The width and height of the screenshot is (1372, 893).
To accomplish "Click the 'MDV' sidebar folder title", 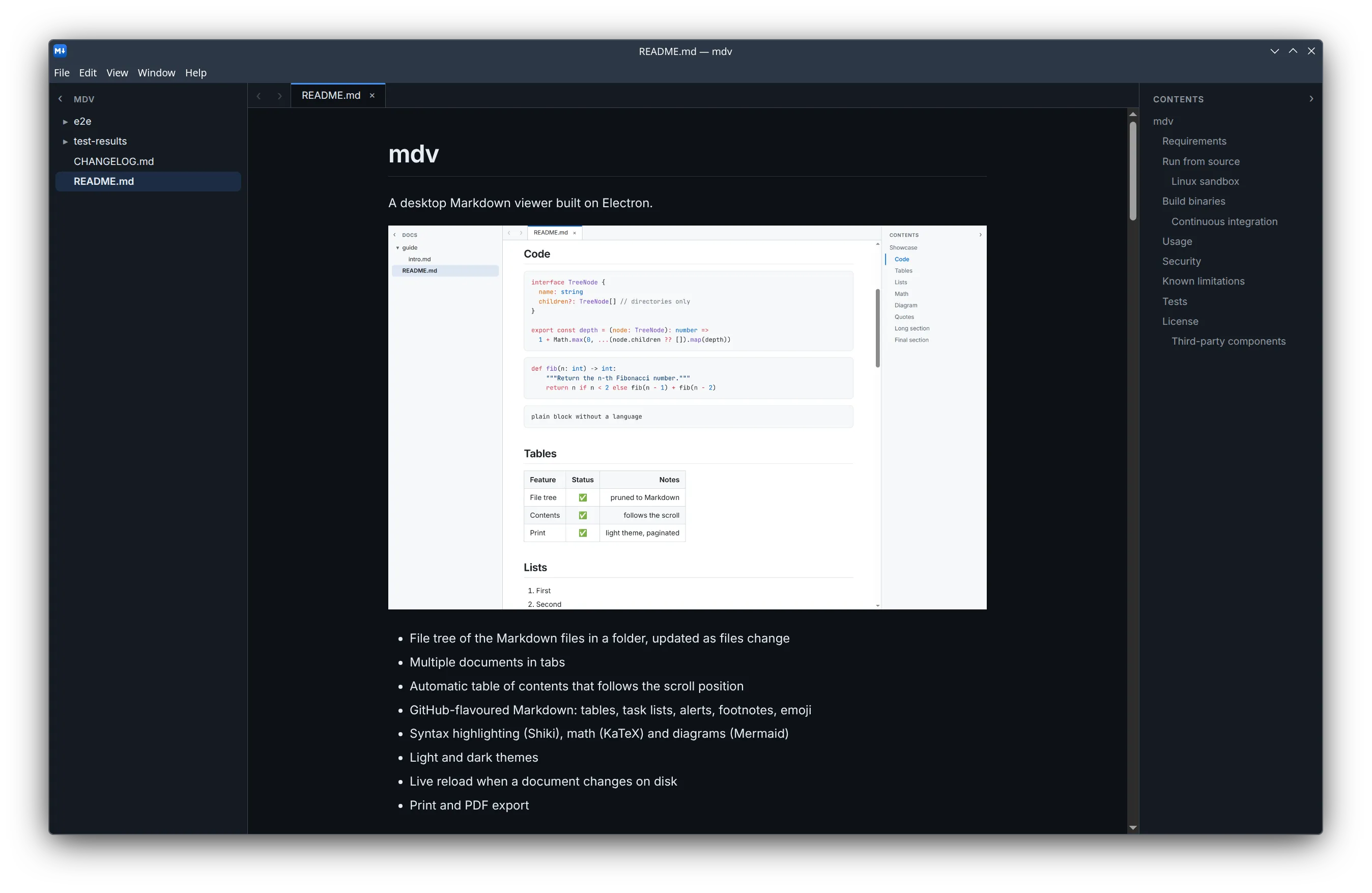I will 83,99.
